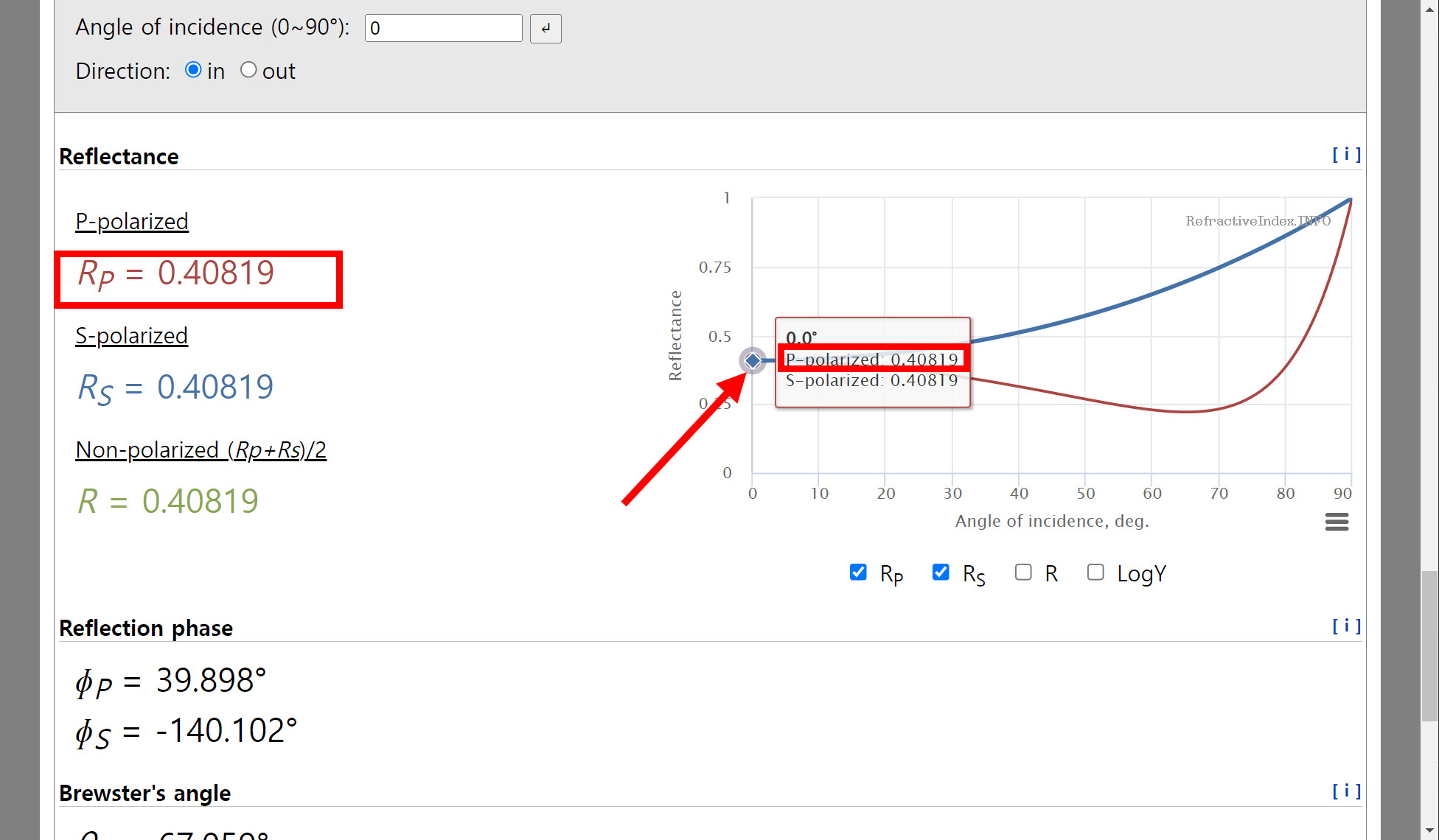Click the S-polarized underlined link
Screen dimensions: 1439x840
point(131,335)
